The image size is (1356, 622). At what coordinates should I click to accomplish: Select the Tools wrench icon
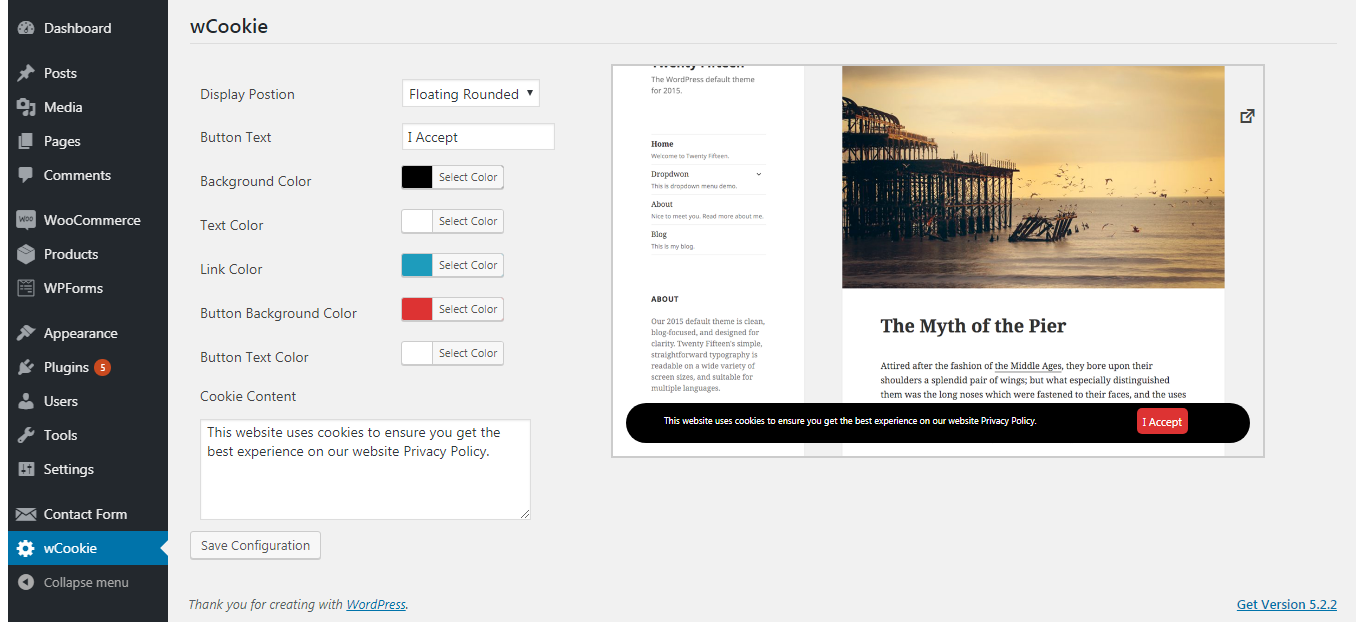(26, 435)
